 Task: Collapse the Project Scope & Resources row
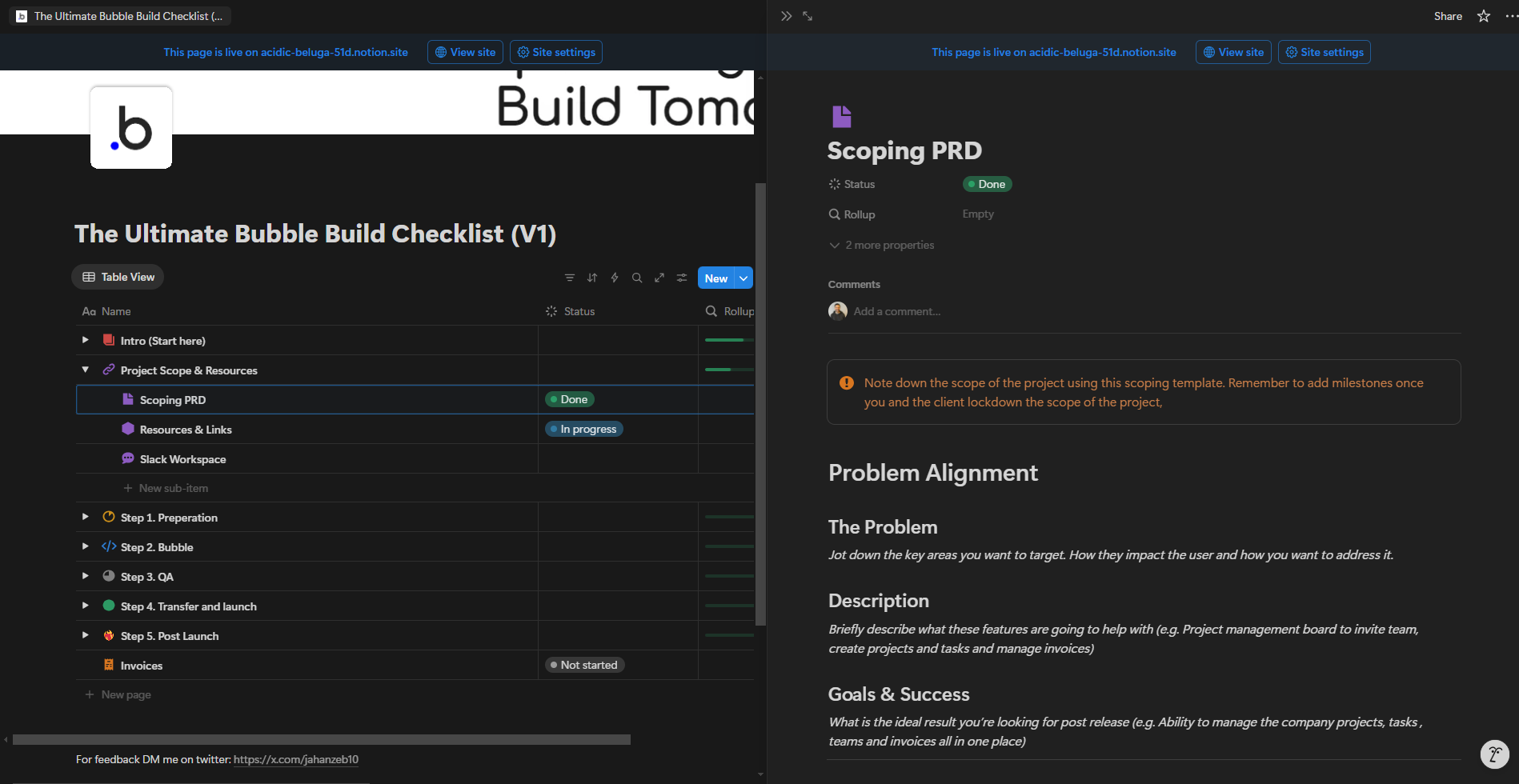(86, 370)
